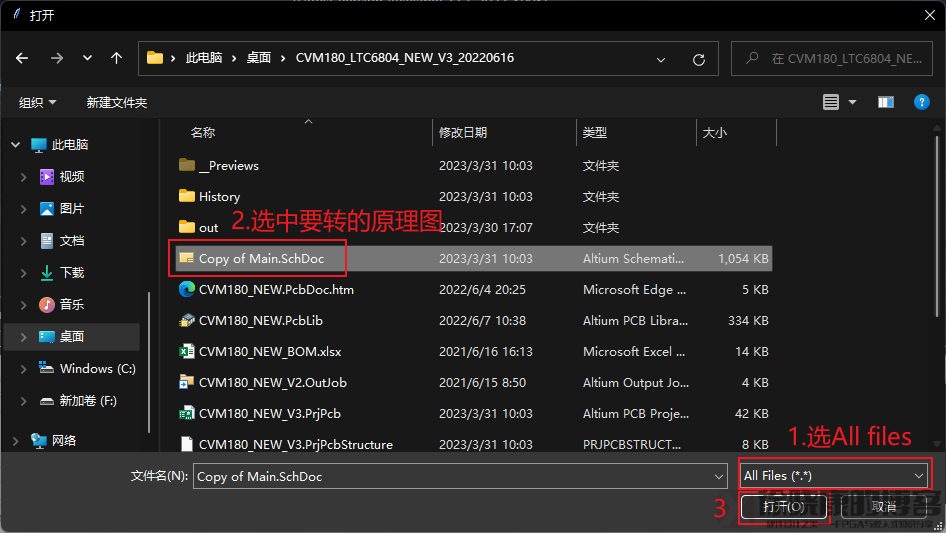This screenshot has width=946, height=533.
Task: Expand the Windows (C:) drive node
Action: coord(24,369)
